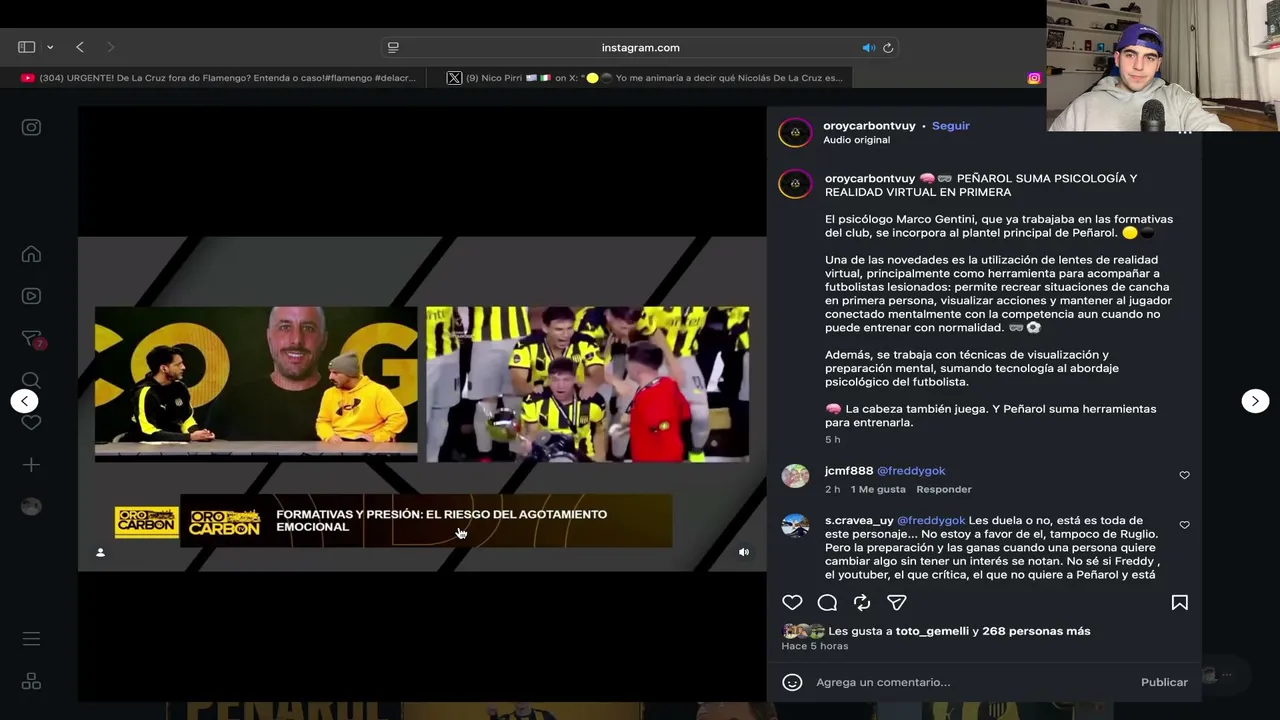The width and height of the screenshot is (1280, 720).
Task: Open toto_gemelli profile from likes line
Action: click(x=932, y=631)
